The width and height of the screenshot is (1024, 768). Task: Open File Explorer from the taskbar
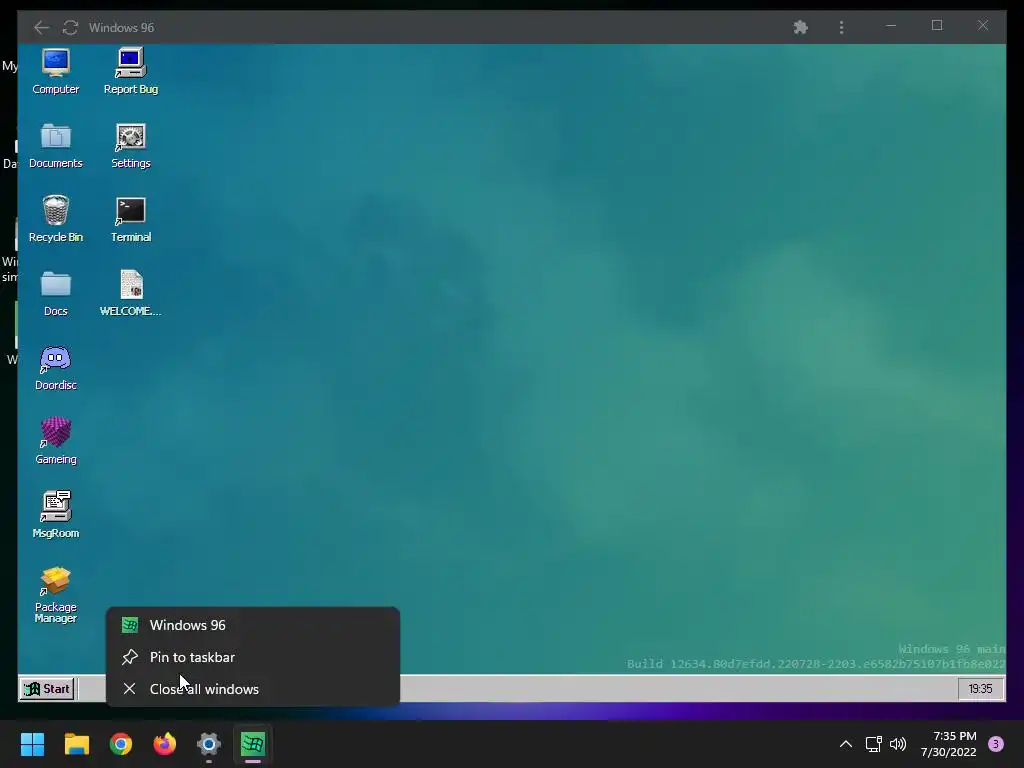click(76, 744)
